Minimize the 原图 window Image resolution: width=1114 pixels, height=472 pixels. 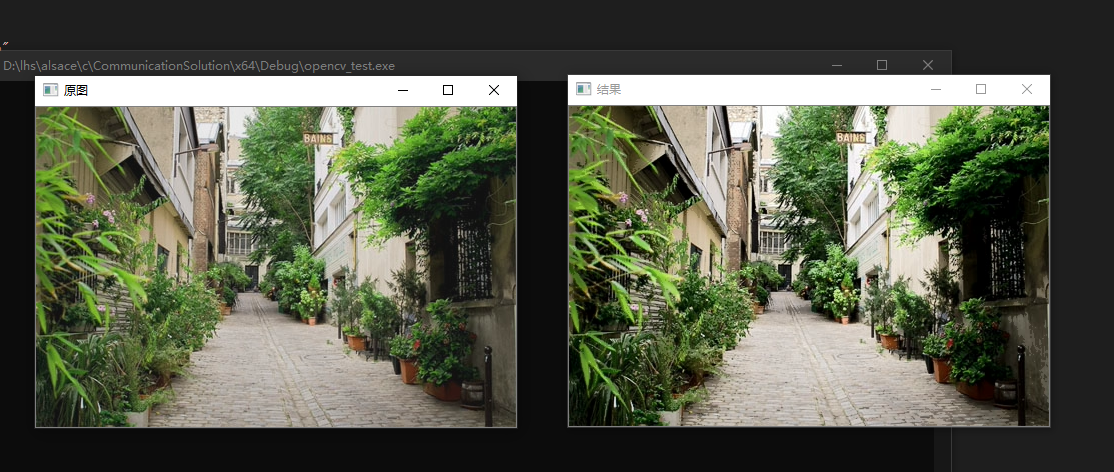point(403,90)
